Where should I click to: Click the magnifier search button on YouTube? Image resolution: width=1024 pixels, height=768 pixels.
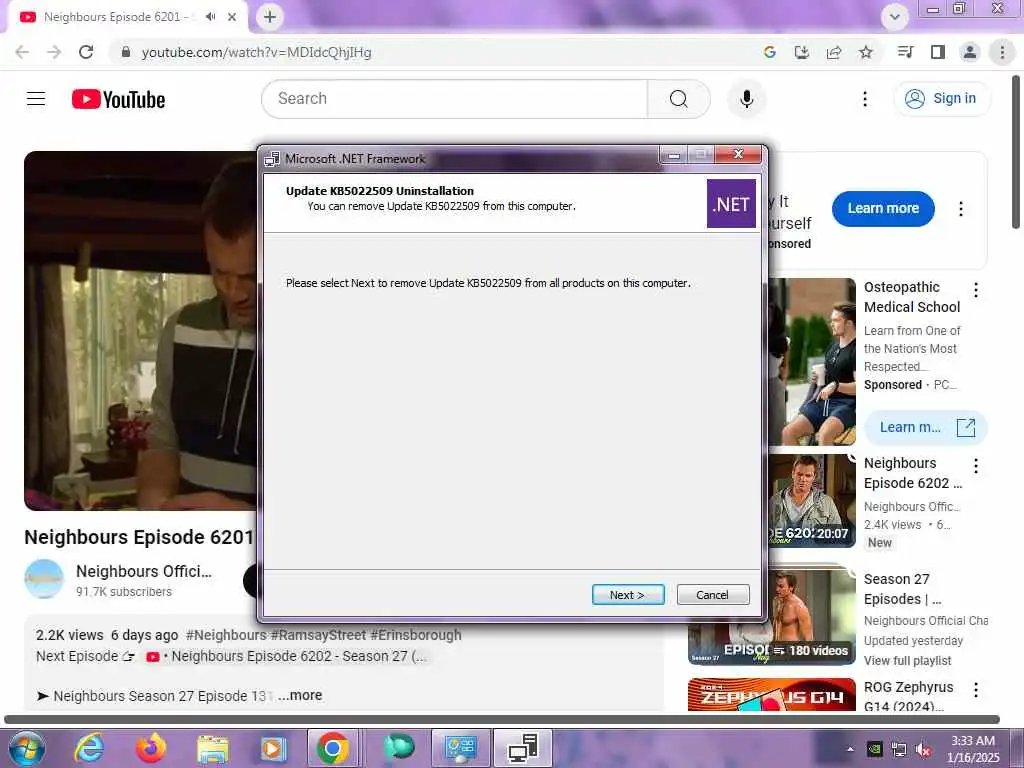[x=679, y=99]
